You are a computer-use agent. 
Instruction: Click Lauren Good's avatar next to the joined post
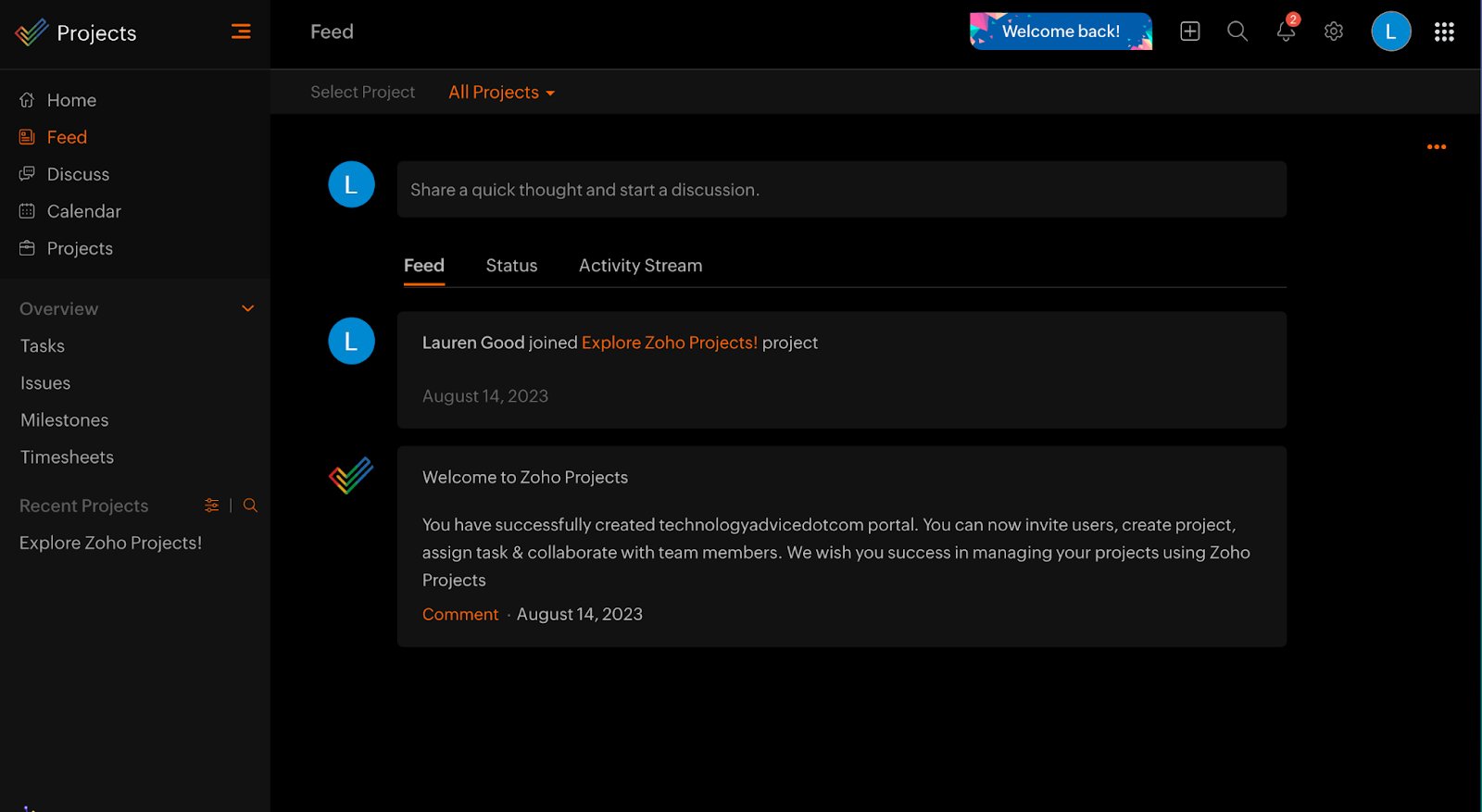[x=351, y=341]
